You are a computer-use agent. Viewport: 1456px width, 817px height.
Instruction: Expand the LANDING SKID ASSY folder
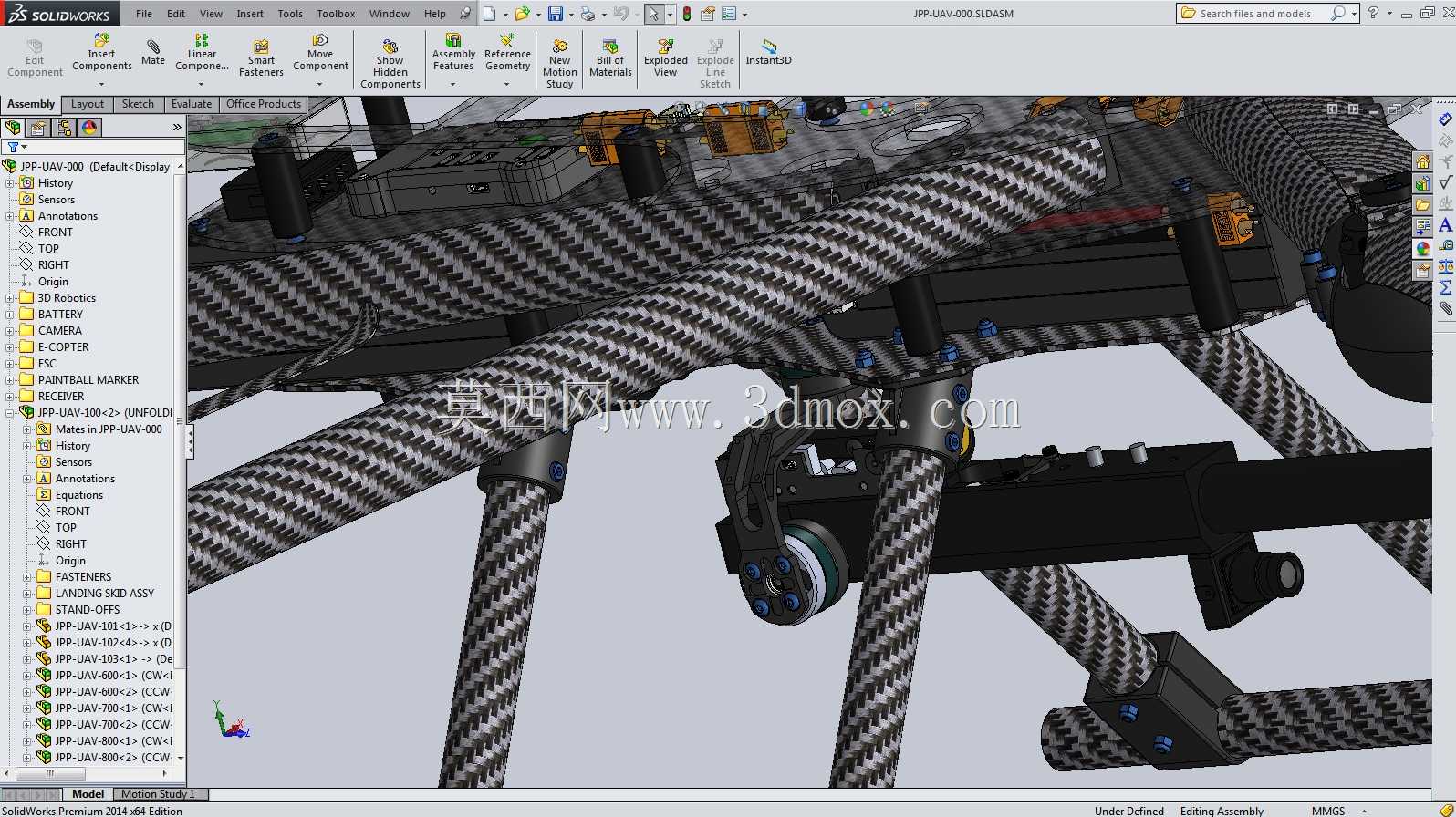coord(27,594)
